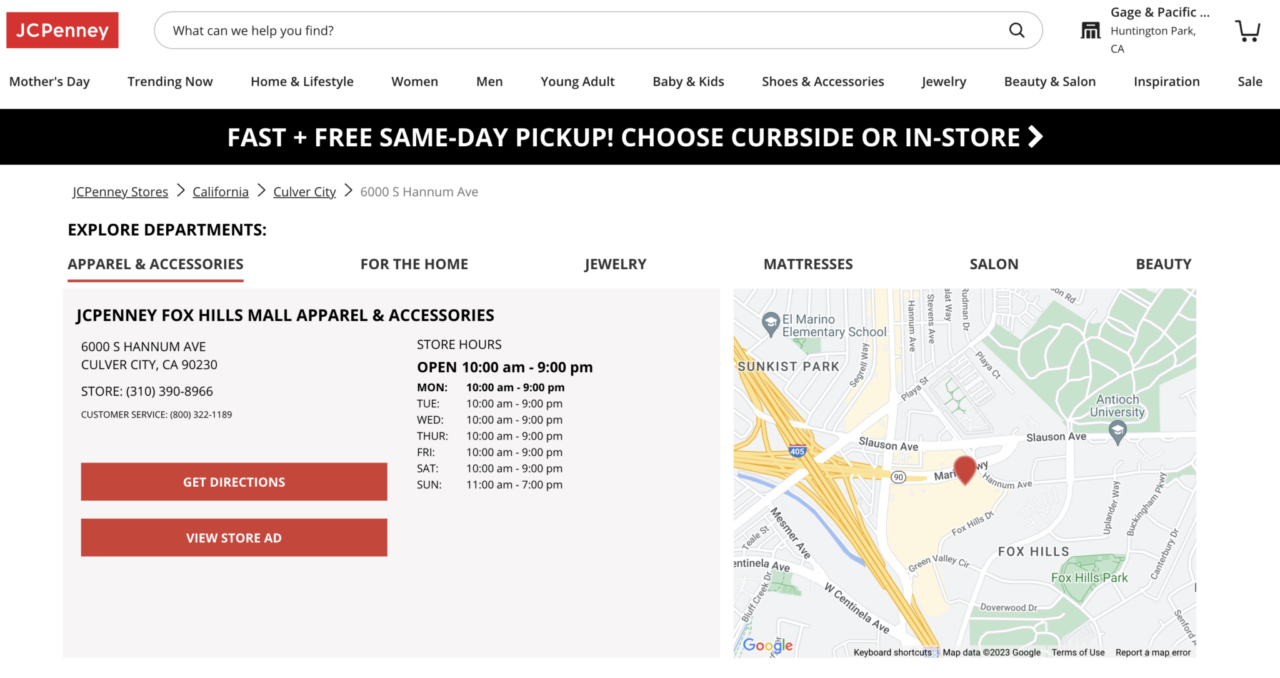Open Beauty & Salon menu
Viewport: 1280px width, 678px height.
click(x=1050, y=82)
